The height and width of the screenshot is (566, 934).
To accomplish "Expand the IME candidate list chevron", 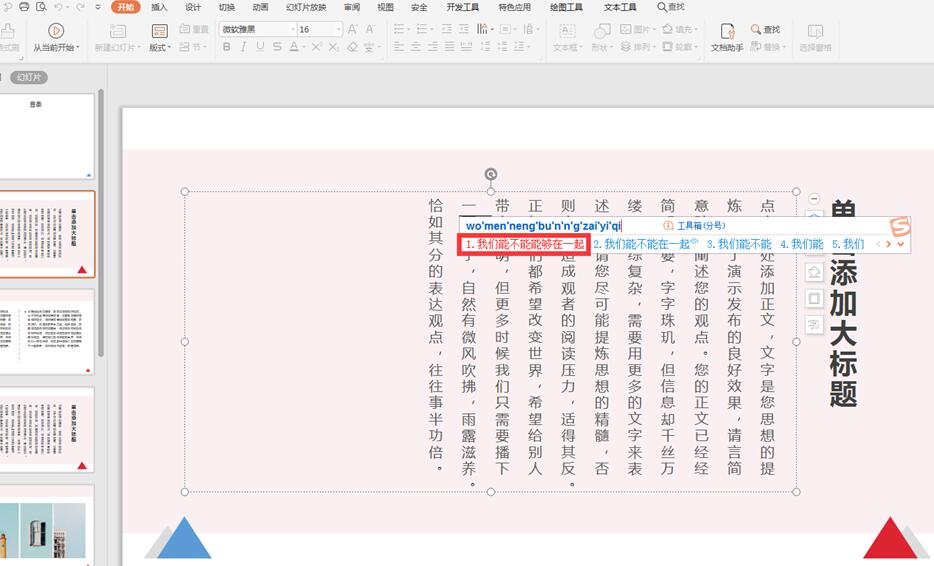I will point(901,244).
